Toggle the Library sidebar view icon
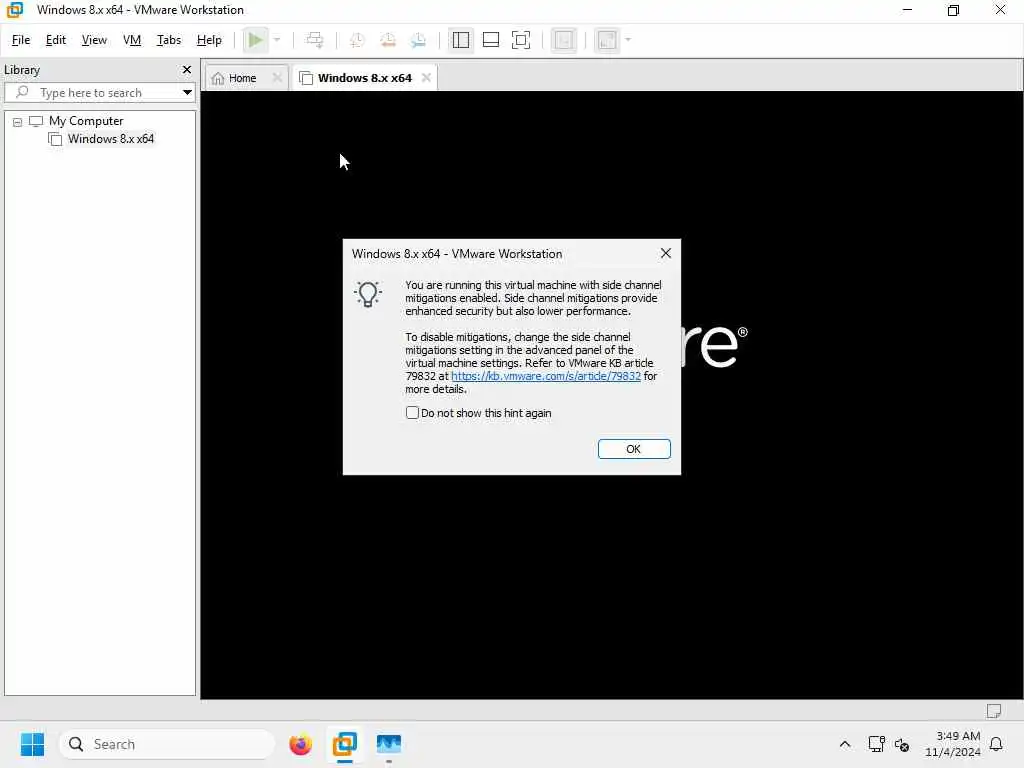Viewport: 1024px width, 768px height. (x=461, y=40)
